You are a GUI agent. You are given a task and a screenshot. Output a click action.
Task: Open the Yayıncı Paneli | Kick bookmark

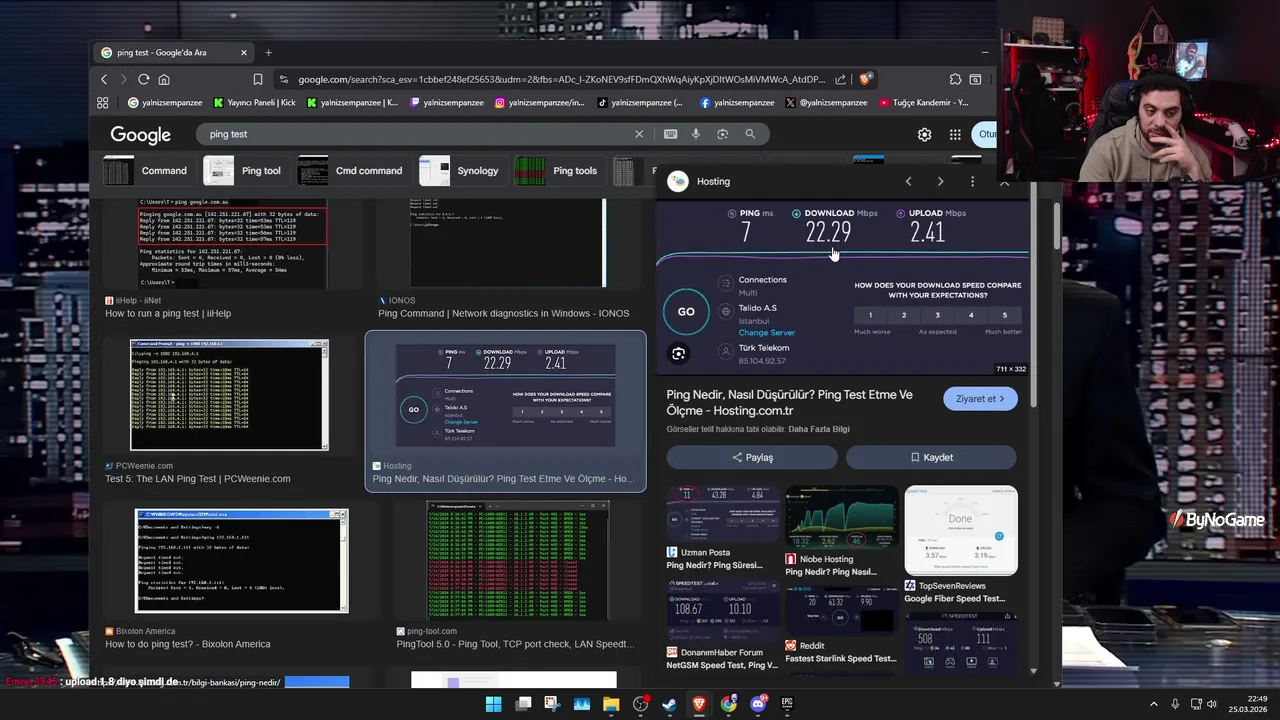pyautogui.click(x=254, y=102)
